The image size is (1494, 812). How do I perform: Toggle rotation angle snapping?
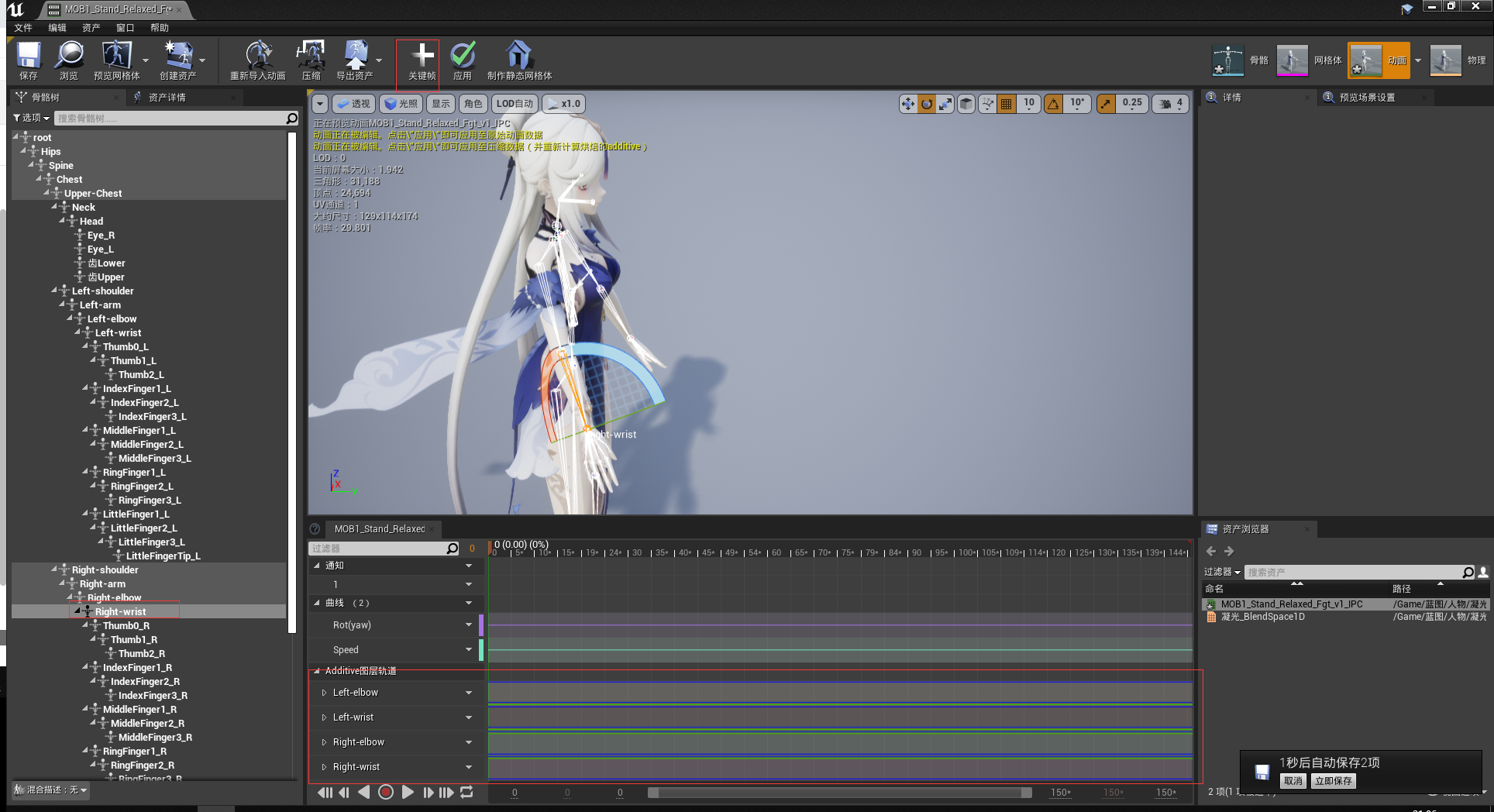coord(1054,104)
